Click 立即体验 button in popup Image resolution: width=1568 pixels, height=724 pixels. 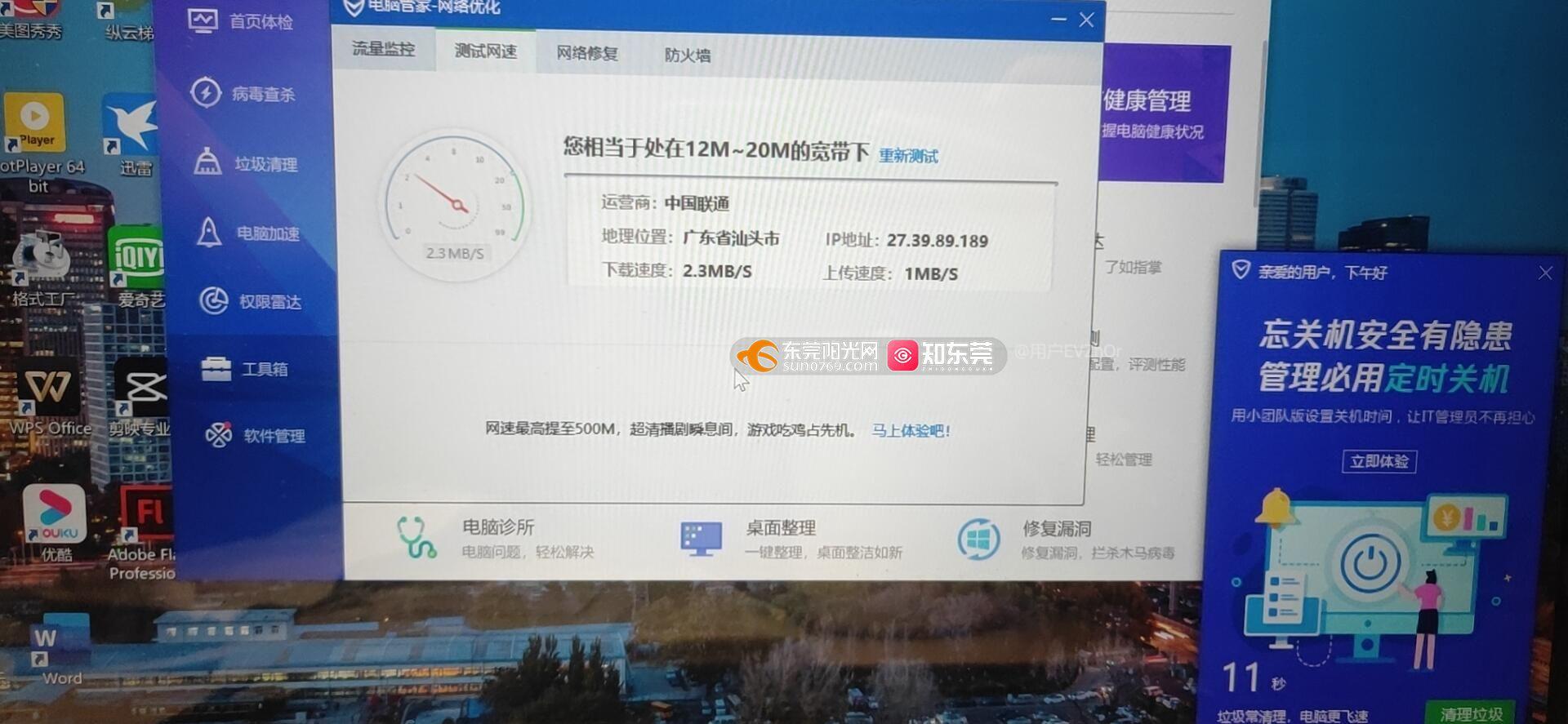[1379, 461]
